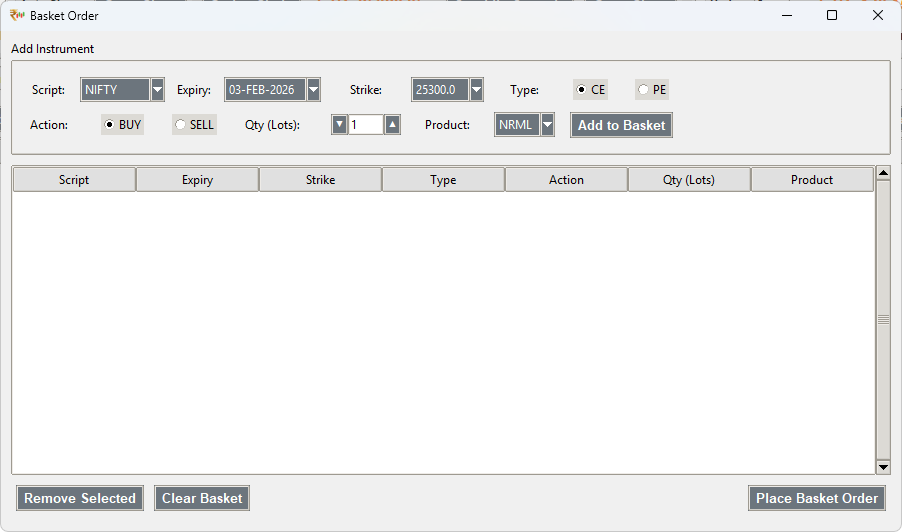This screenshot has height=532, width=902.
Task: Click the Action column header
Action: 567,179
